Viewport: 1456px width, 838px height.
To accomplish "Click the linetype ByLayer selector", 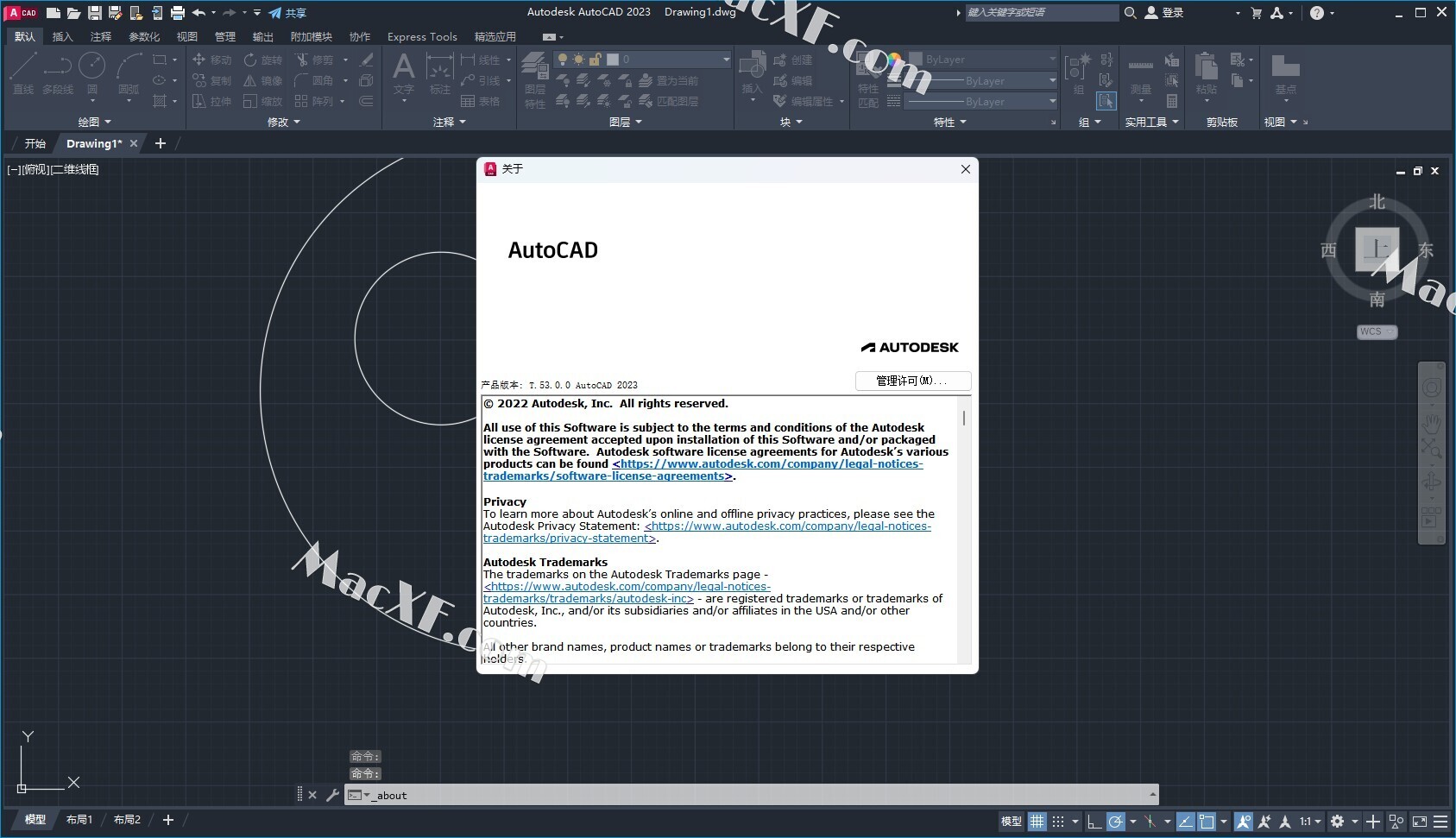I will [982, 101].
